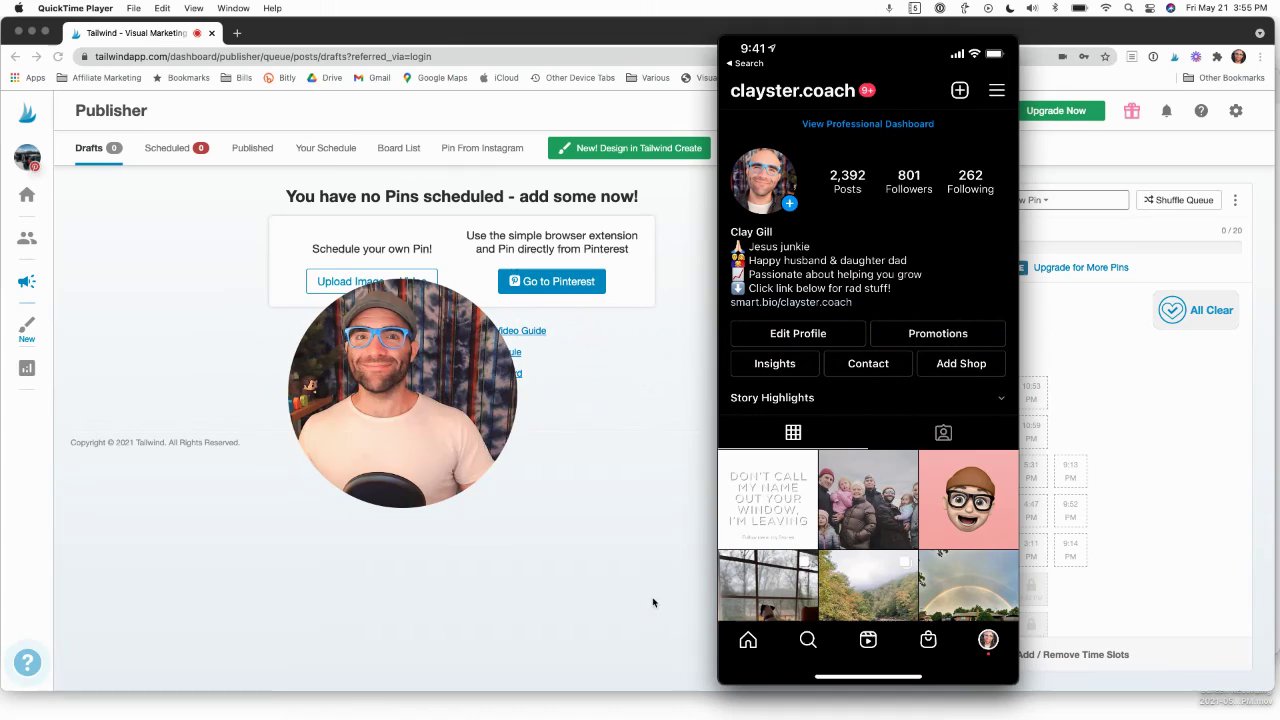Viewport: 1280px width, 720px height.
Task: Tap Contact button on Instagram
Action: tap(868, 364)
